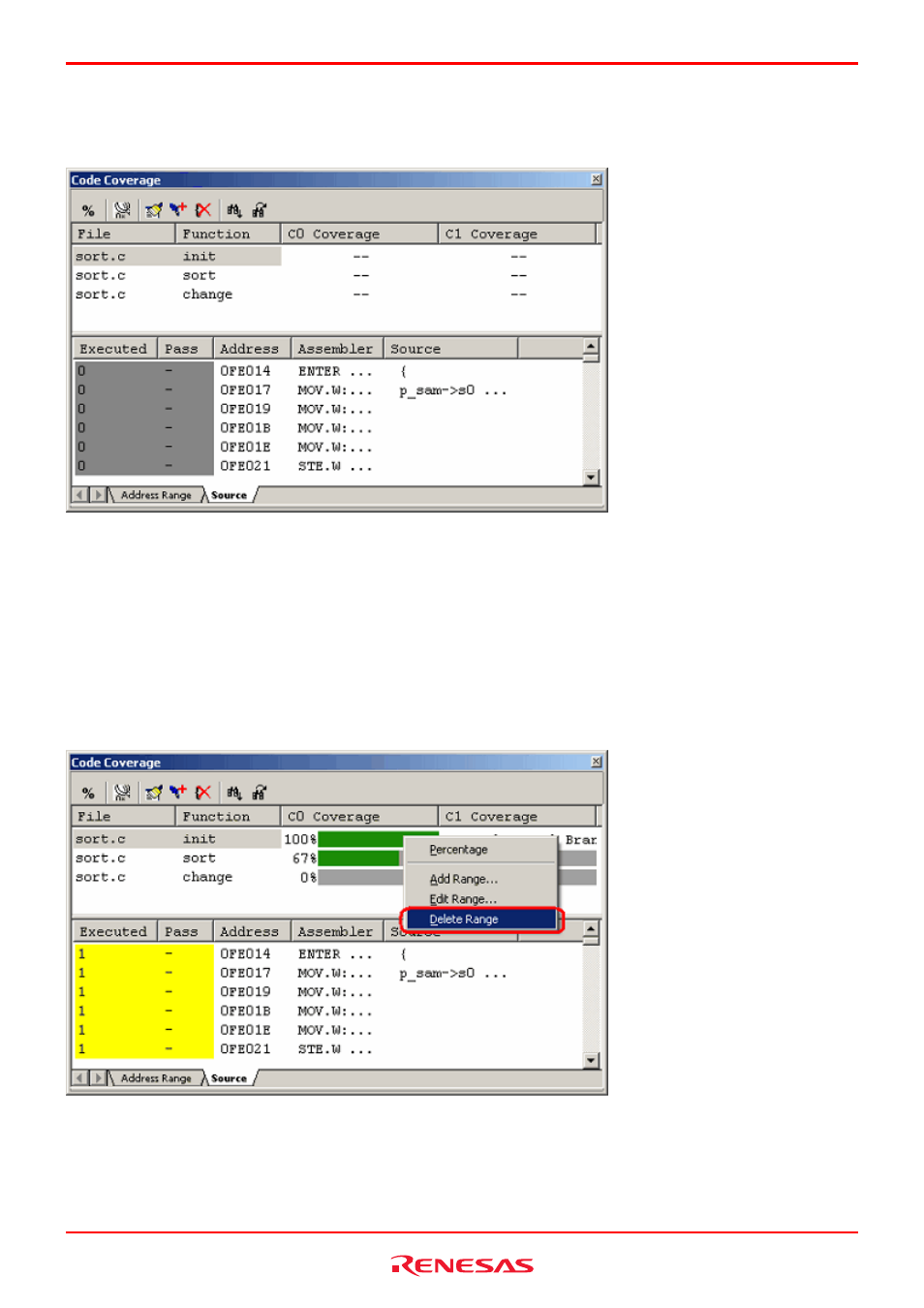The width and height of the screenshot is (924, 1308).
Task: Click the scroll-down arrow in the yellow-Executed listing
Action: (591, 1060)
